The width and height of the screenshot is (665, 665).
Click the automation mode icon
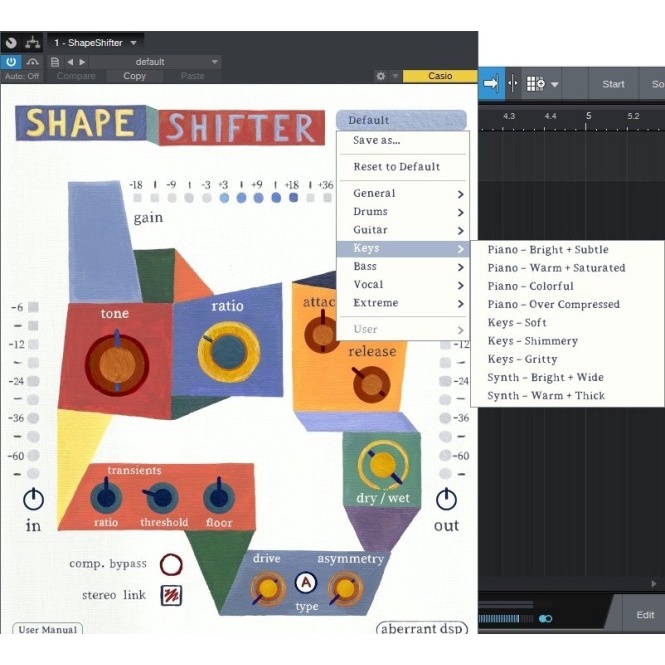(x=32, y=62)
